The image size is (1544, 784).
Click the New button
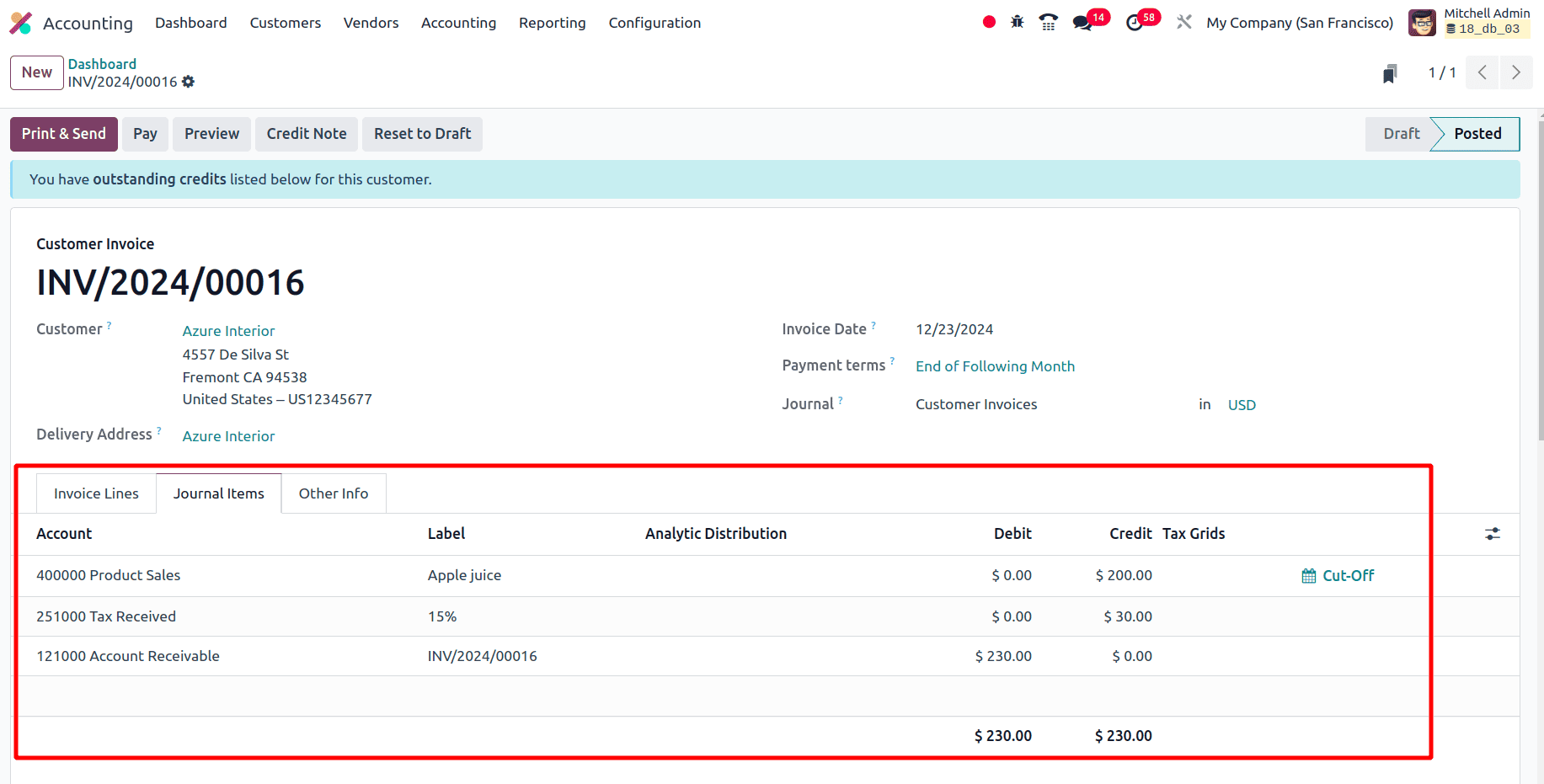point(37,72)
